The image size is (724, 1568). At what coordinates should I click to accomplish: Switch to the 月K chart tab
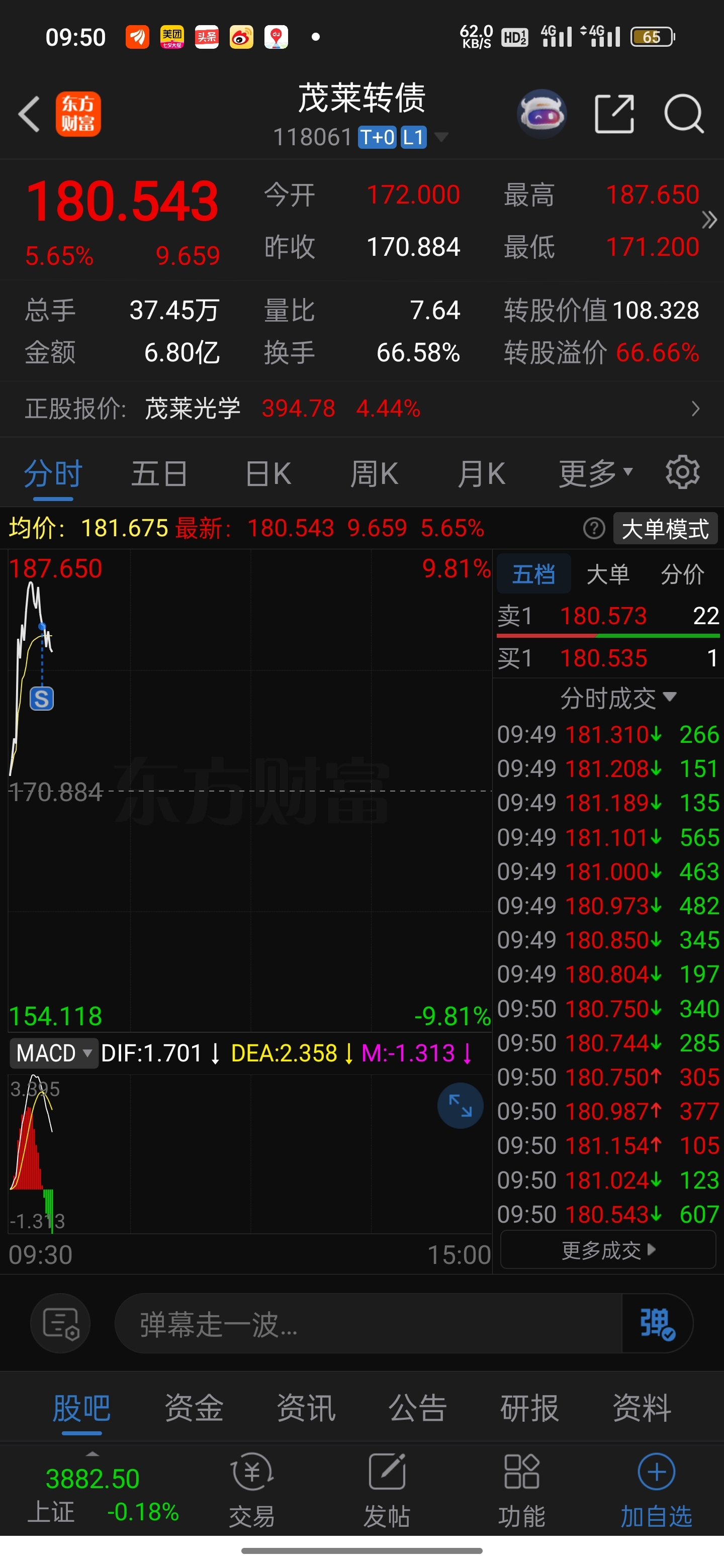[481, 473]
